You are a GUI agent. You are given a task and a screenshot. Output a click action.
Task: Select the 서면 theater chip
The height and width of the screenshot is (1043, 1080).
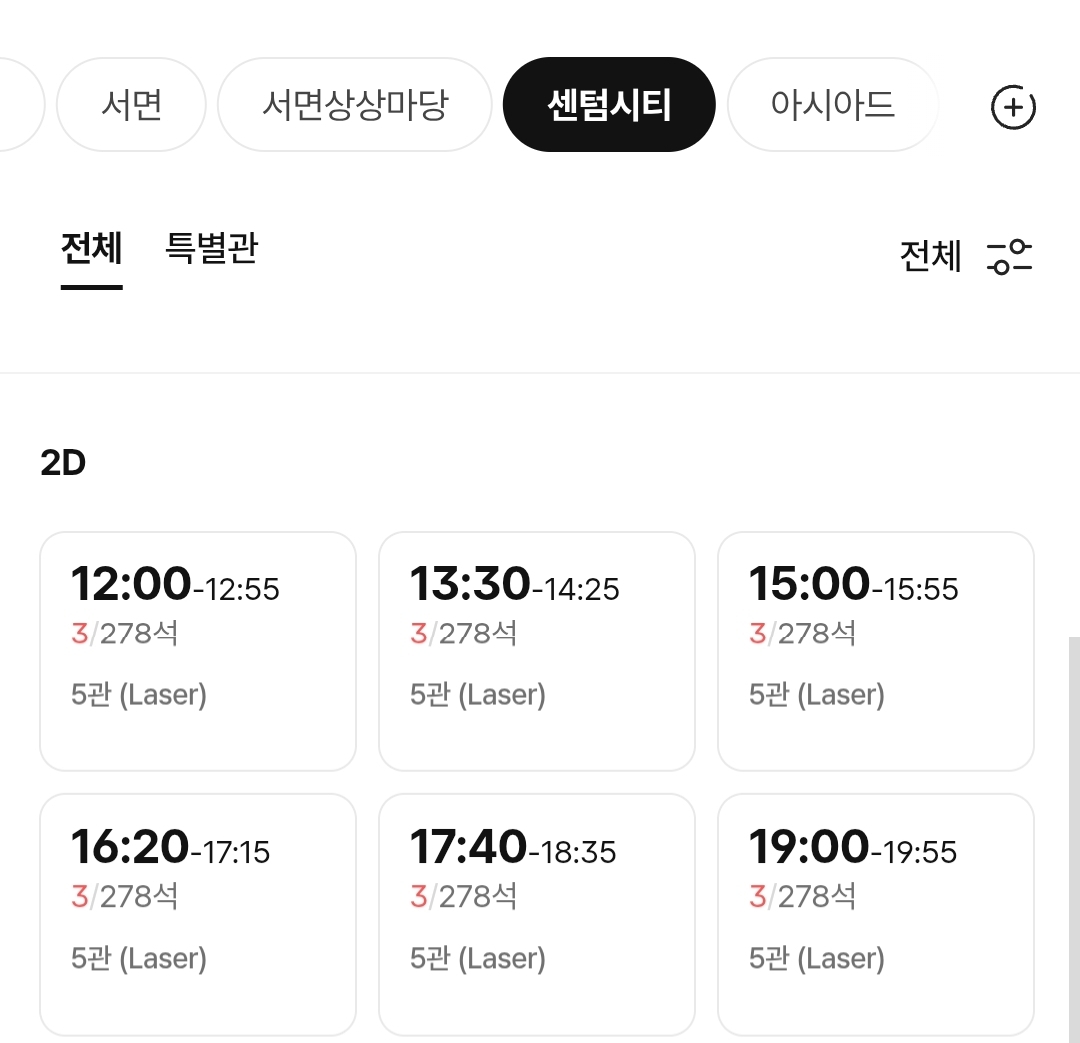(131, 105)
